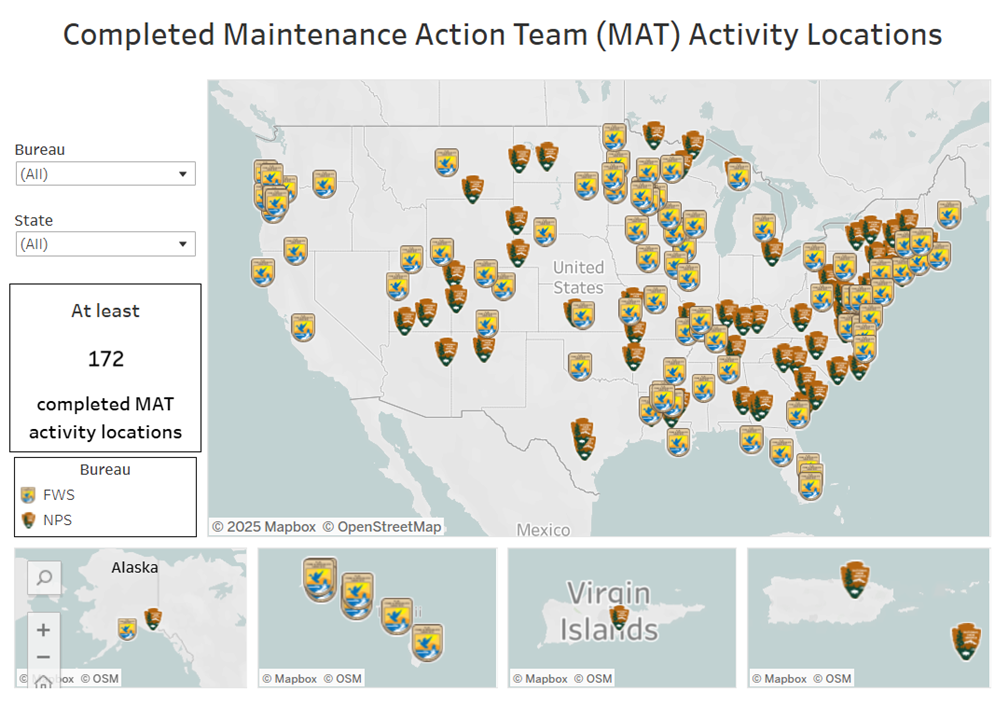Viewport: 1003px width, 706px height.
Task: Select the FWS marker in Montana
Action: [x=446, y=162]
